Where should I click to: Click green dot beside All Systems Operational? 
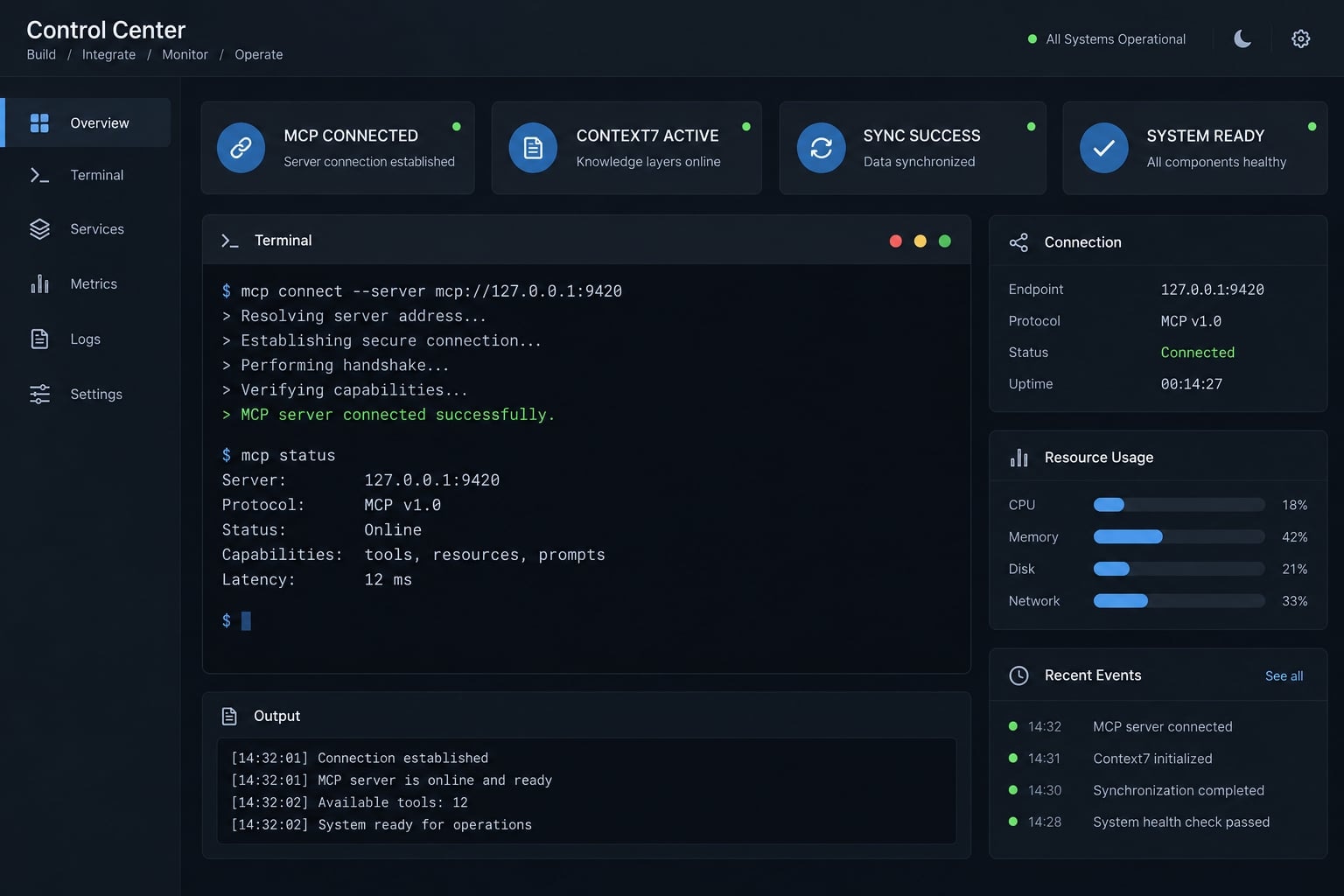click(x=1032, y=39)
